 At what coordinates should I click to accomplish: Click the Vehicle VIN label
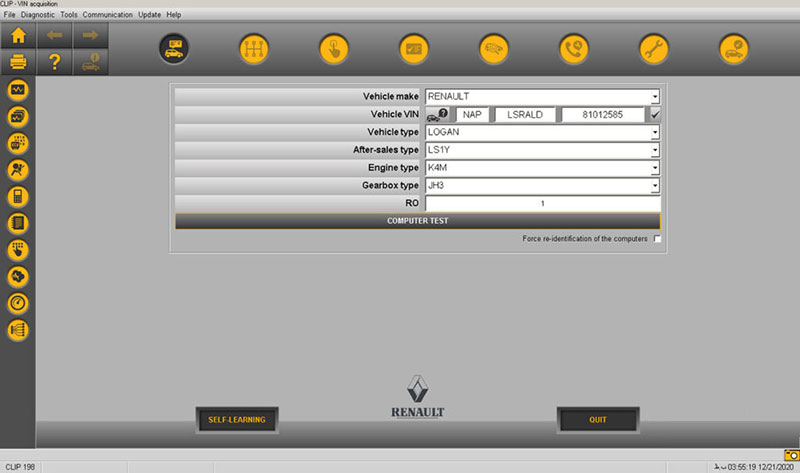[394, 114]
